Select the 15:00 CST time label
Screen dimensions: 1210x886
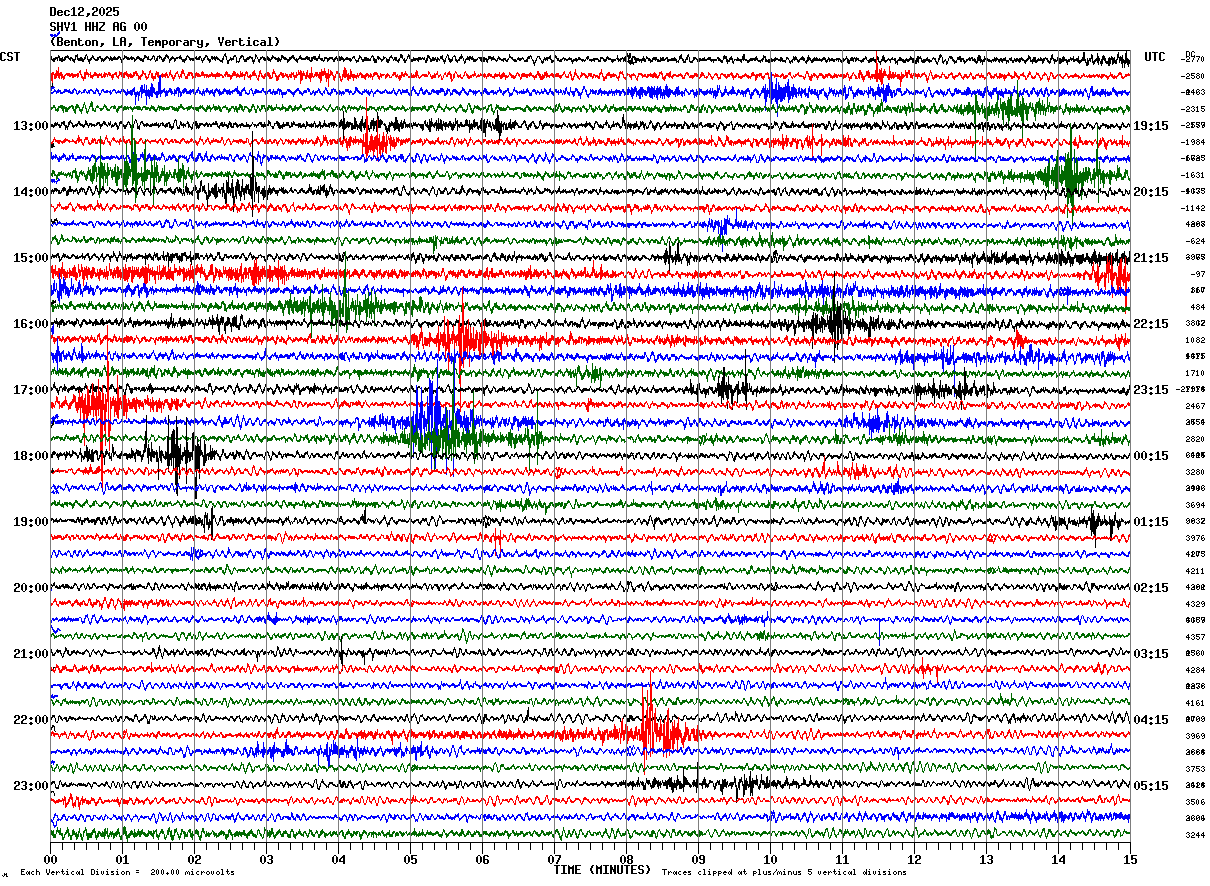[x=30, y=258]
